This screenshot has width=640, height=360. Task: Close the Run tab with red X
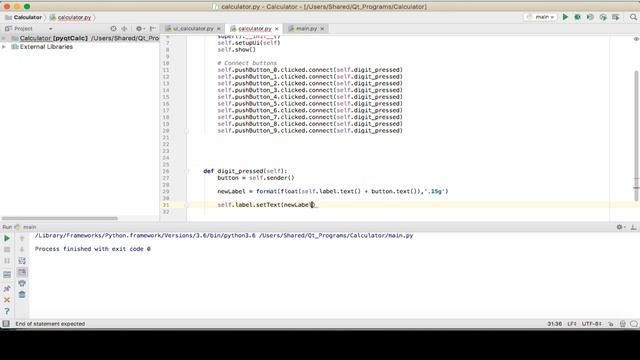pyautogui.click(x=7, y=300)
